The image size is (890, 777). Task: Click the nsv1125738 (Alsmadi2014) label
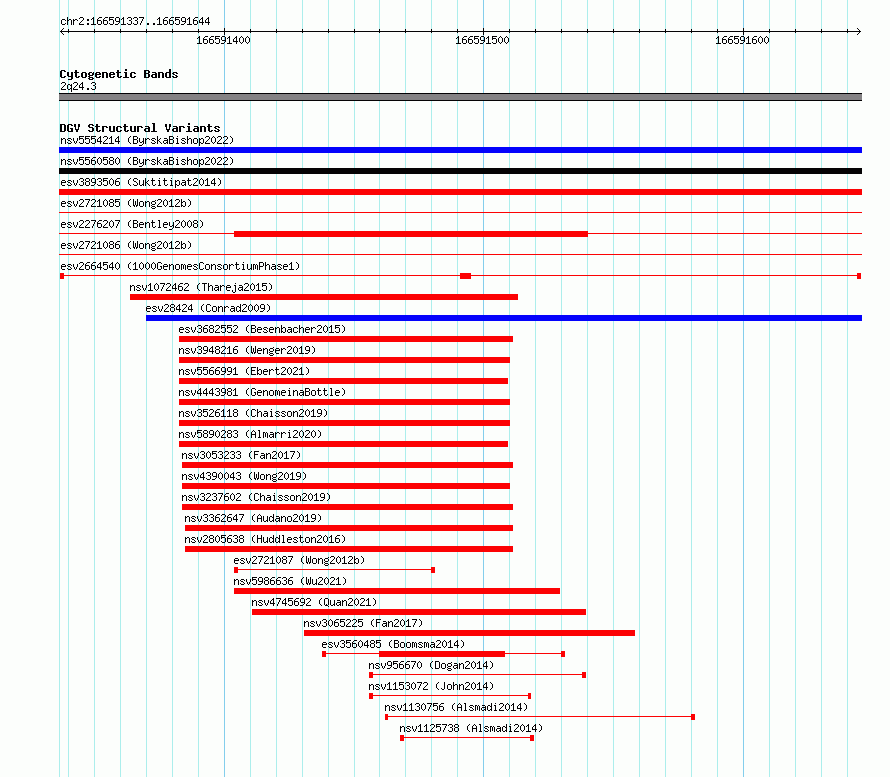[x=471, y=728]
